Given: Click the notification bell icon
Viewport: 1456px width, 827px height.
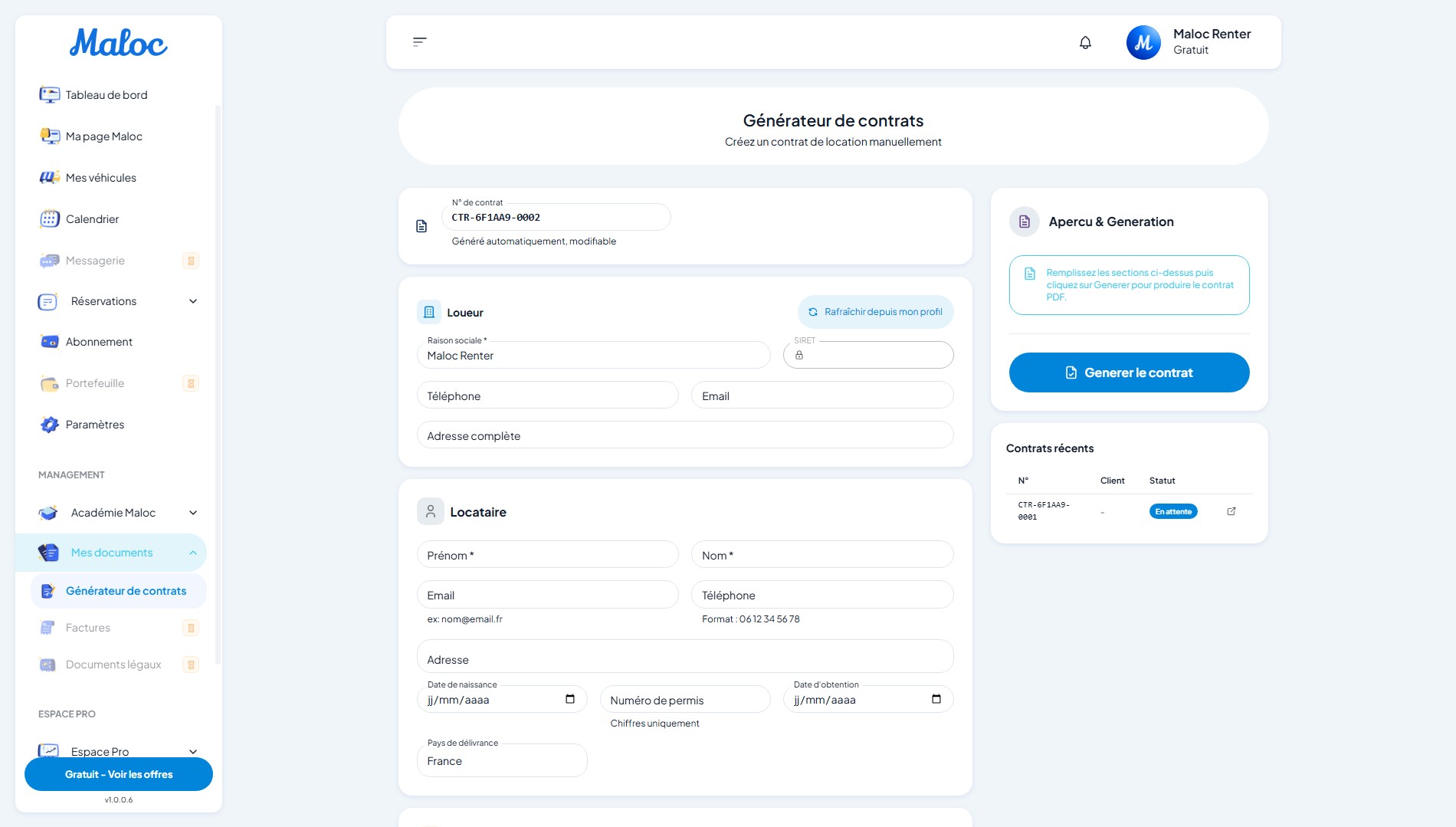Looking at the screenshot, I should (x=1085, y=42).
